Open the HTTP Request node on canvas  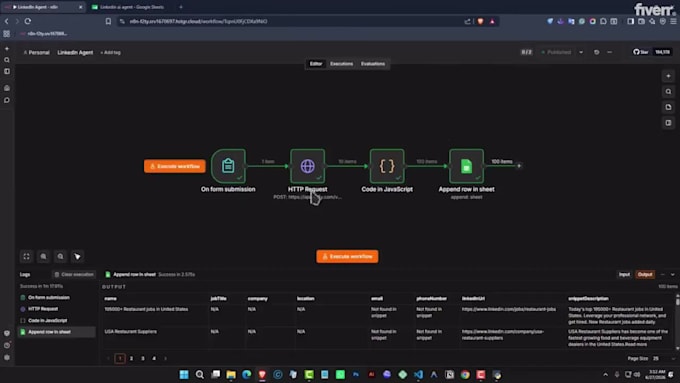click(307, 166)
